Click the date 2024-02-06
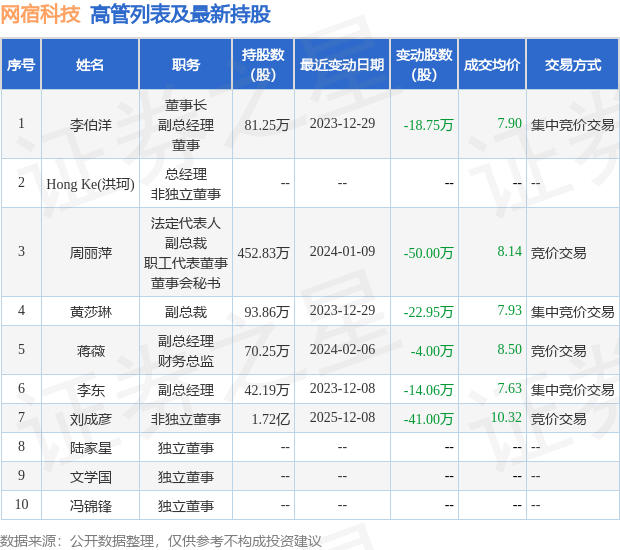Screen dimensions: 620x550 point(342,350)
